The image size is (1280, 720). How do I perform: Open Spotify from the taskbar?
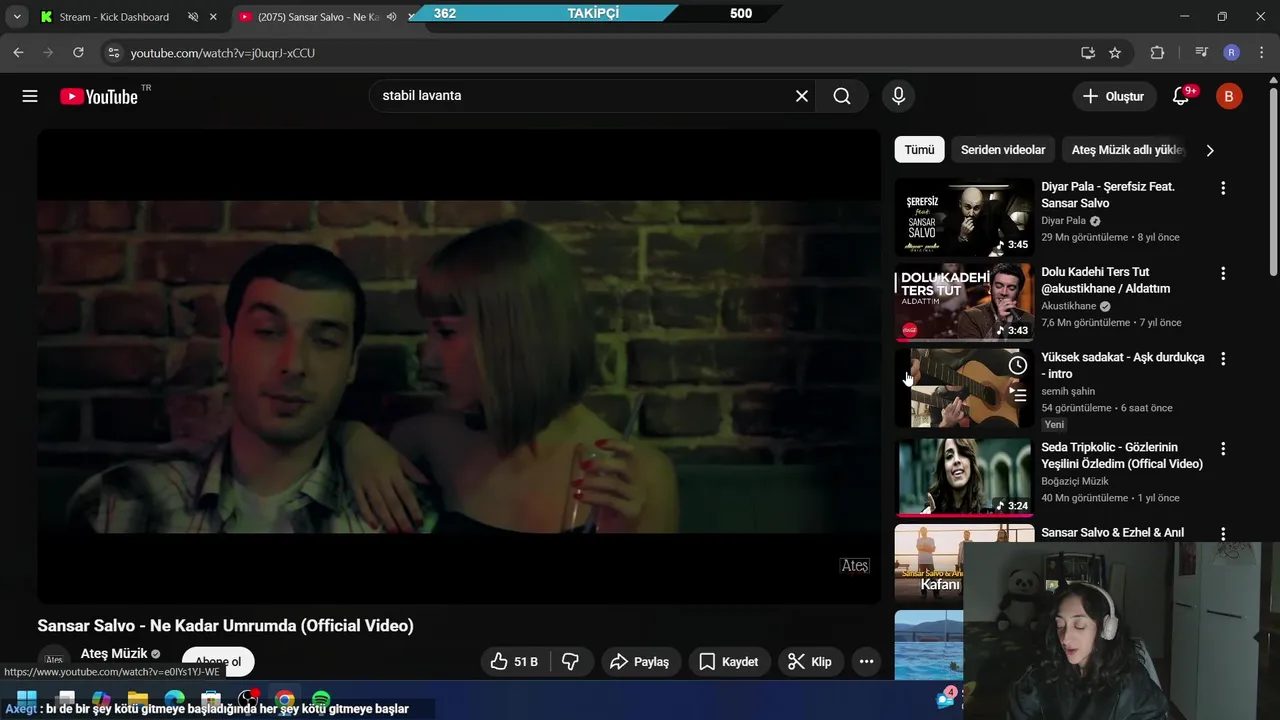pos(321,699)
